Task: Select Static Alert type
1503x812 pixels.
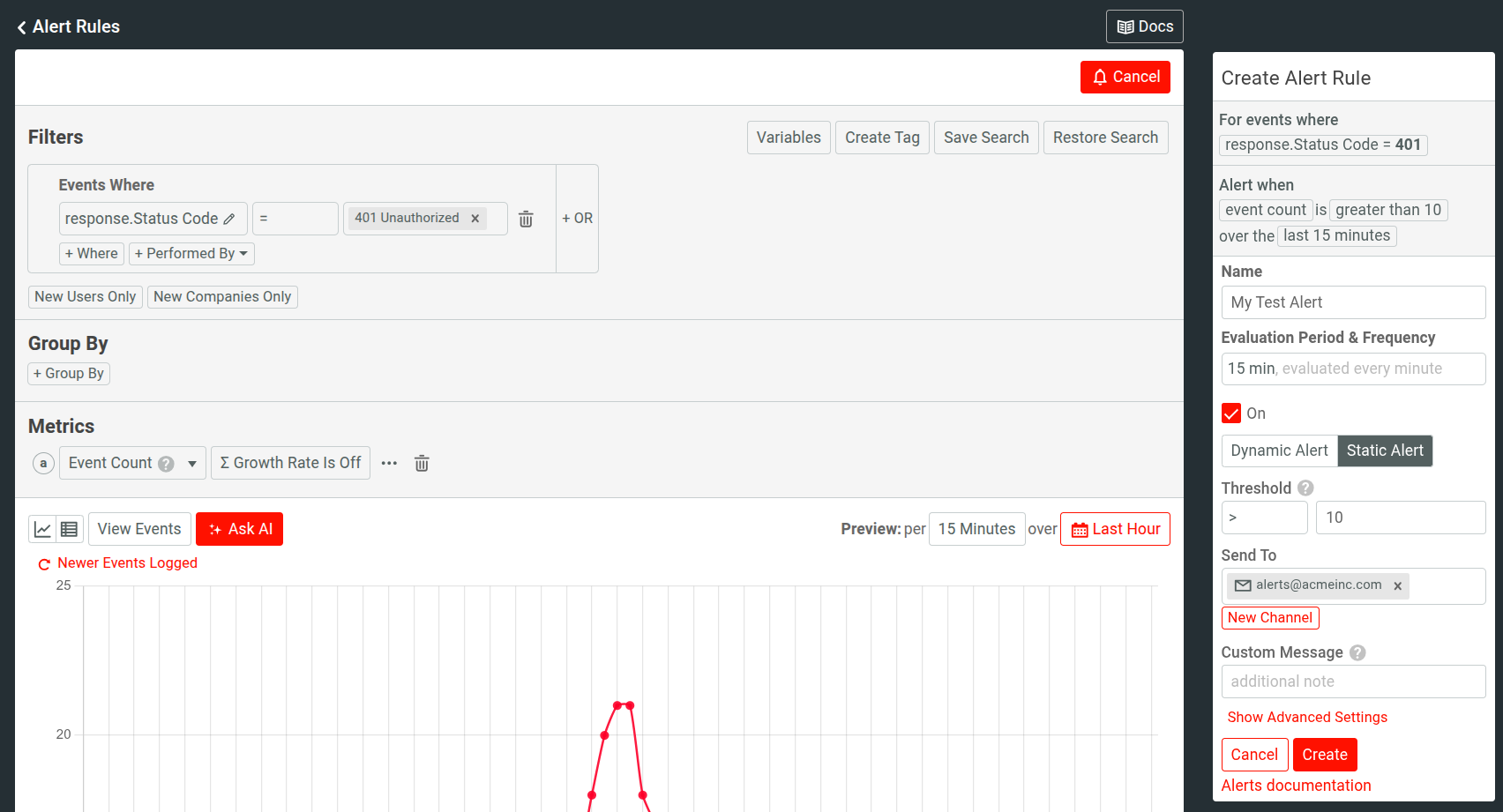Action: [1384, 451]
